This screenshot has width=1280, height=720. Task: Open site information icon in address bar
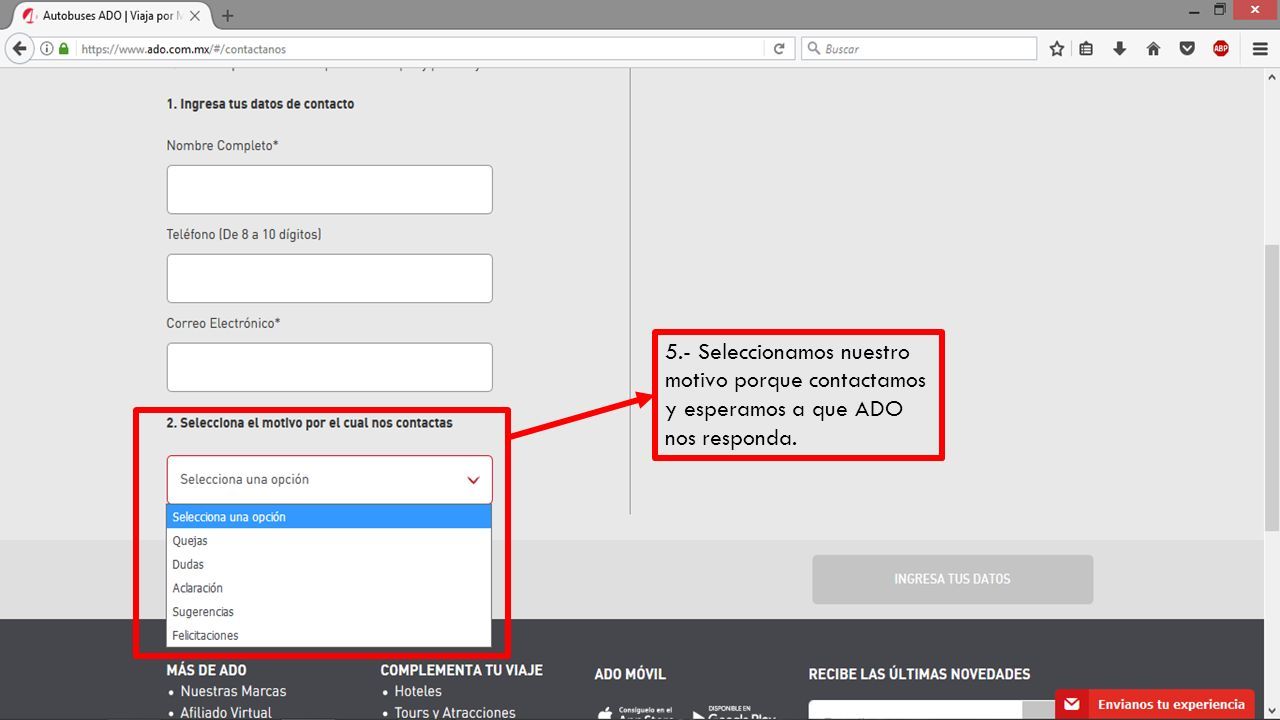(x=47, y=49)
